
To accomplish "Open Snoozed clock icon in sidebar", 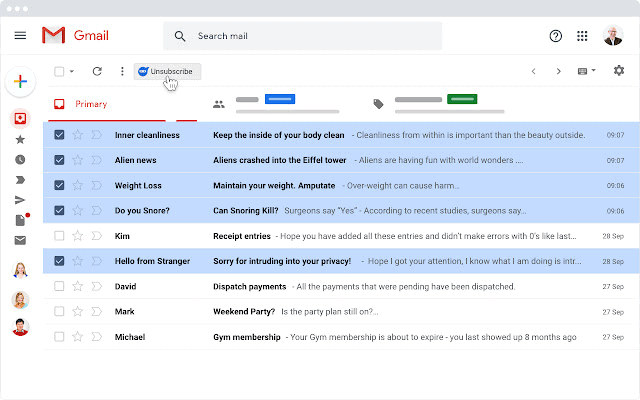I will point(20,160).
